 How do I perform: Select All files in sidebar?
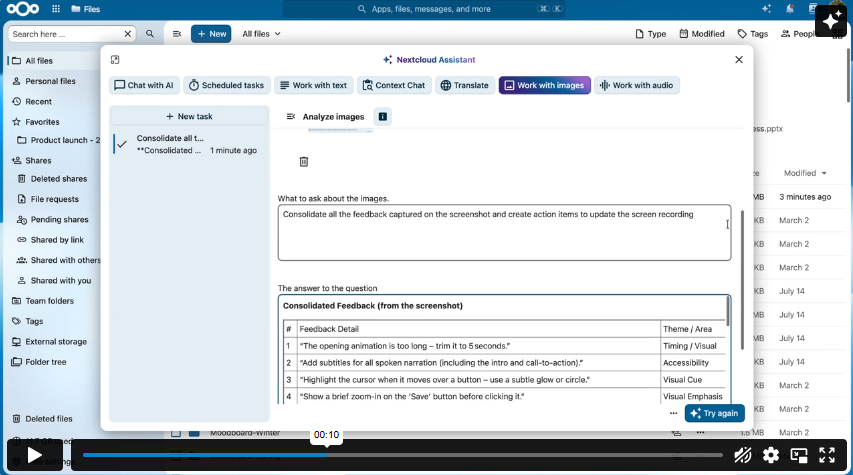point(54,61)
